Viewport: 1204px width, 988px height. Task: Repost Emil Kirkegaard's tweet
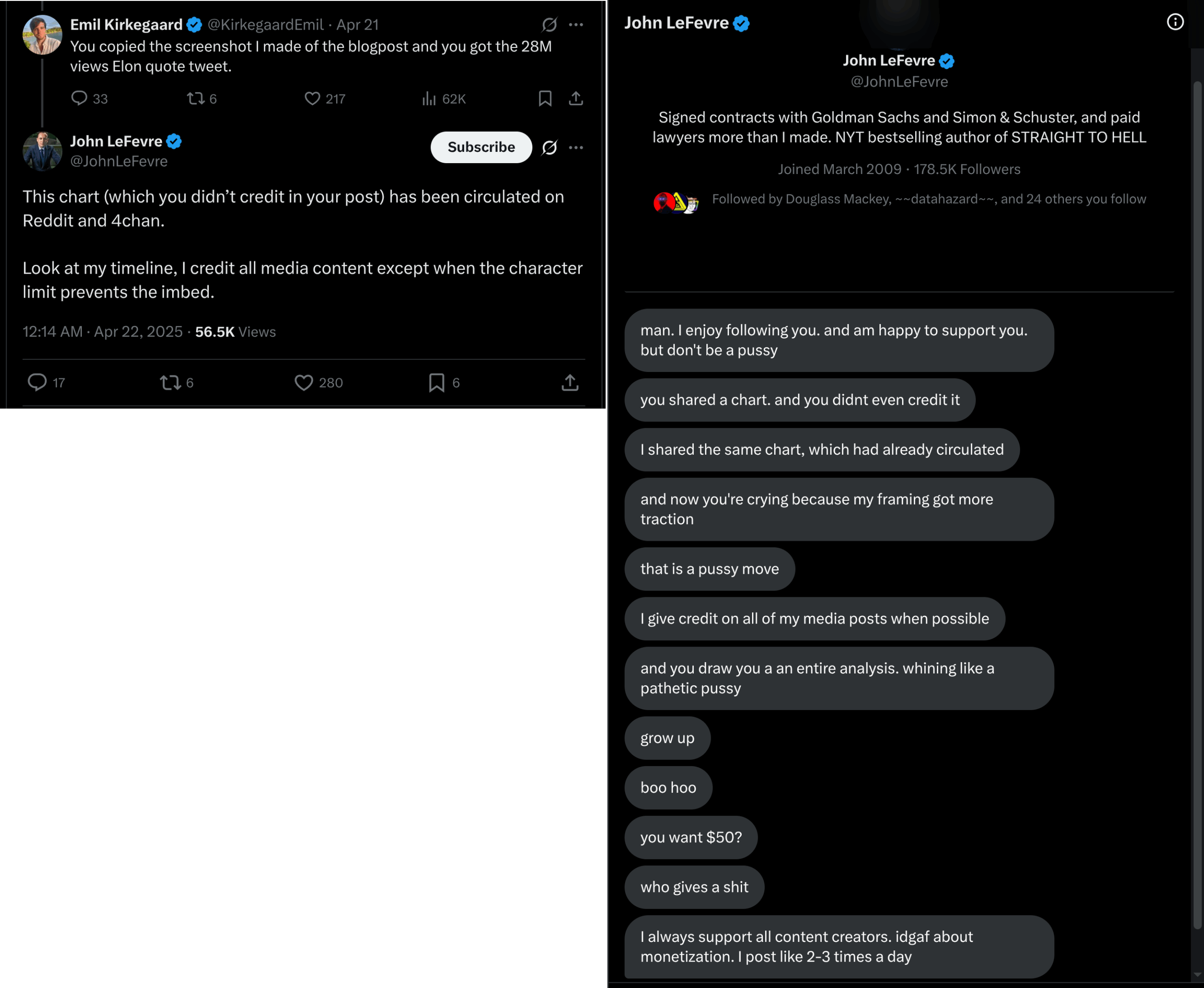click(196, 98)
